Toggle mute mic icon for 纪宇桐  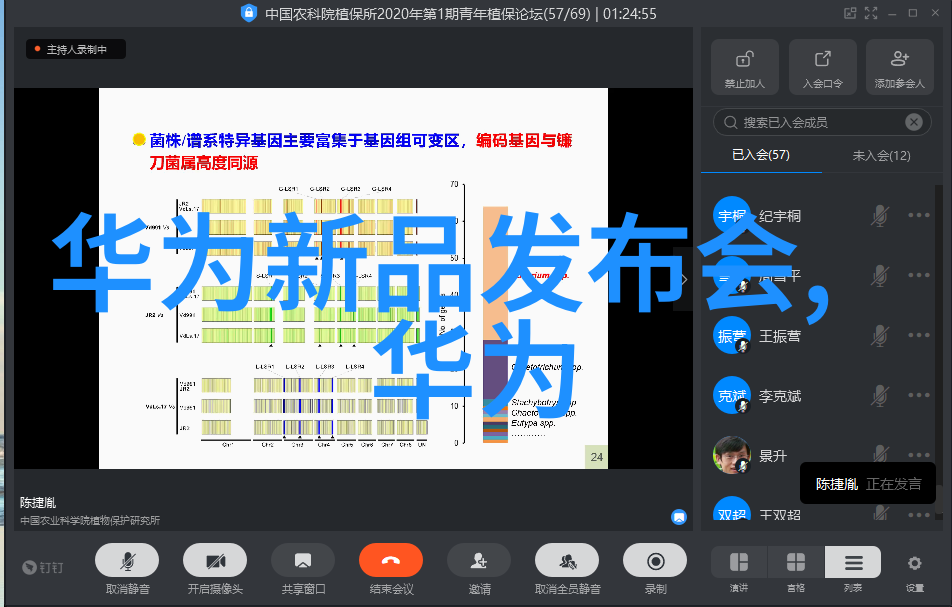(x=880, y=215)
